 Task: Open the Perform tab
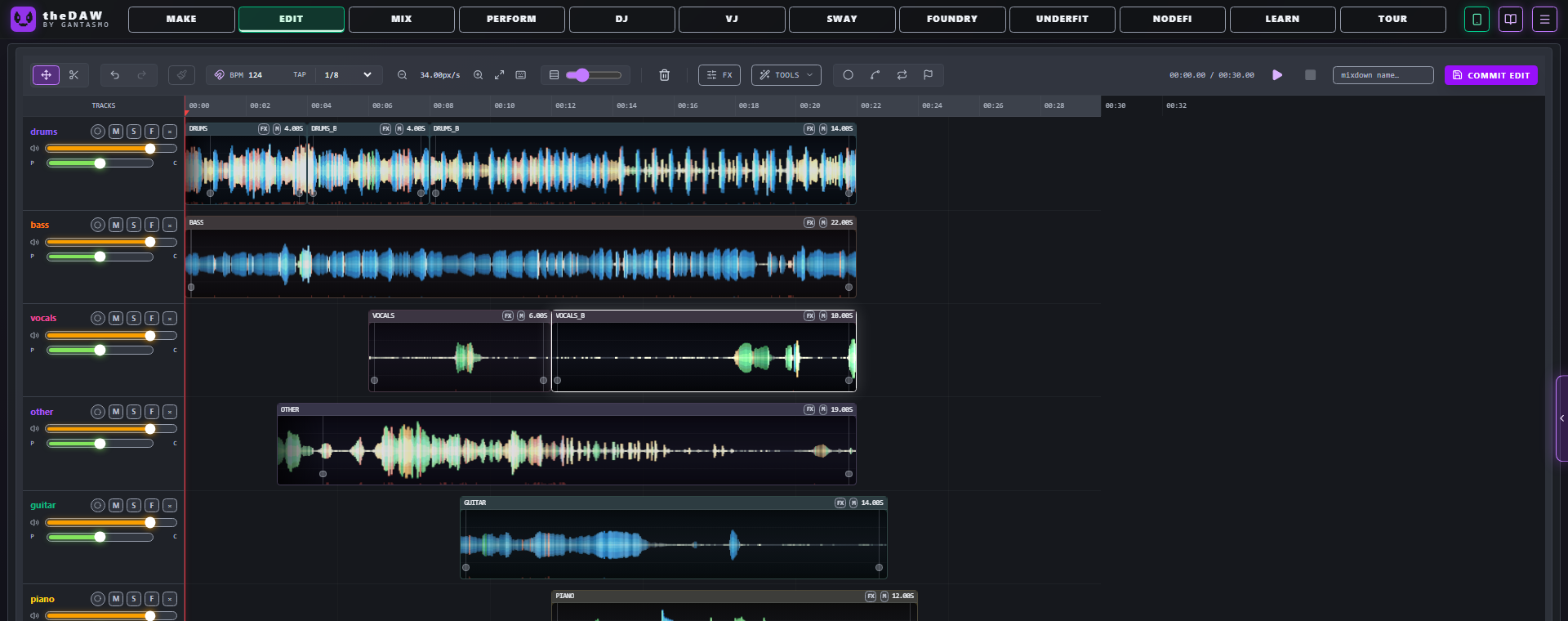(512, 19)
